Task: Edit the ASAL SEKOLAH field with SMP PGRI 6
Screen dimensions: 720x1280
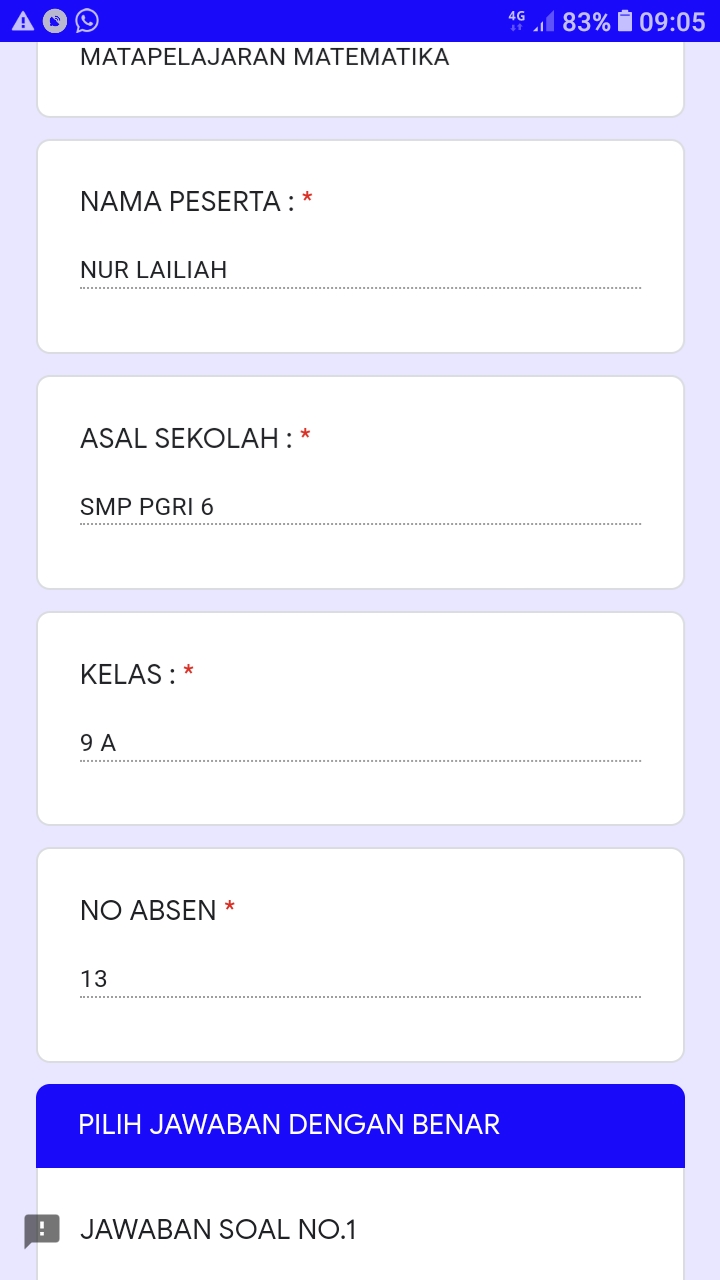Action: pos(360,507)
